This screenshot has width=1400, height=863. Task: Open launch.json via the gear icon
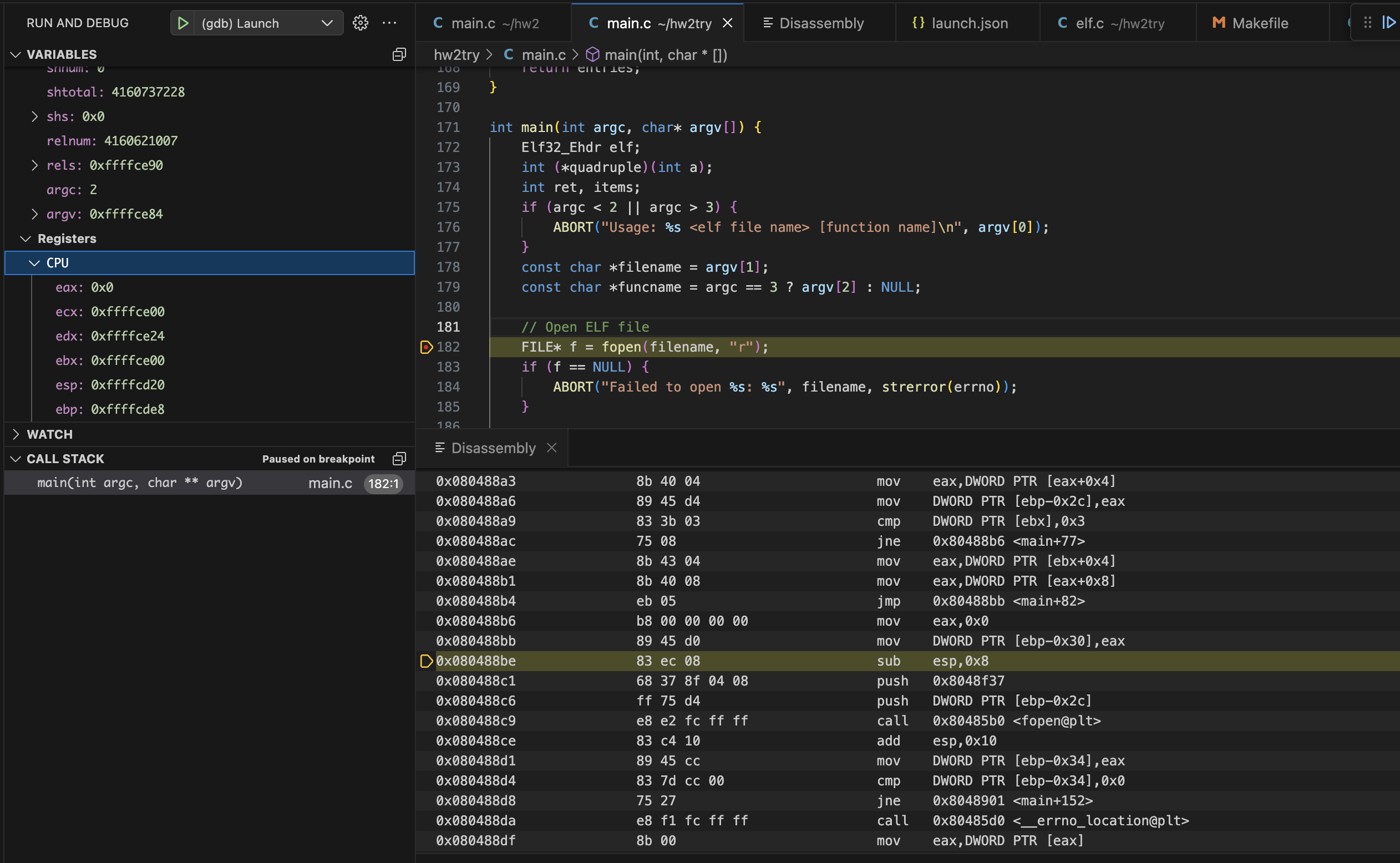(360, 23)
